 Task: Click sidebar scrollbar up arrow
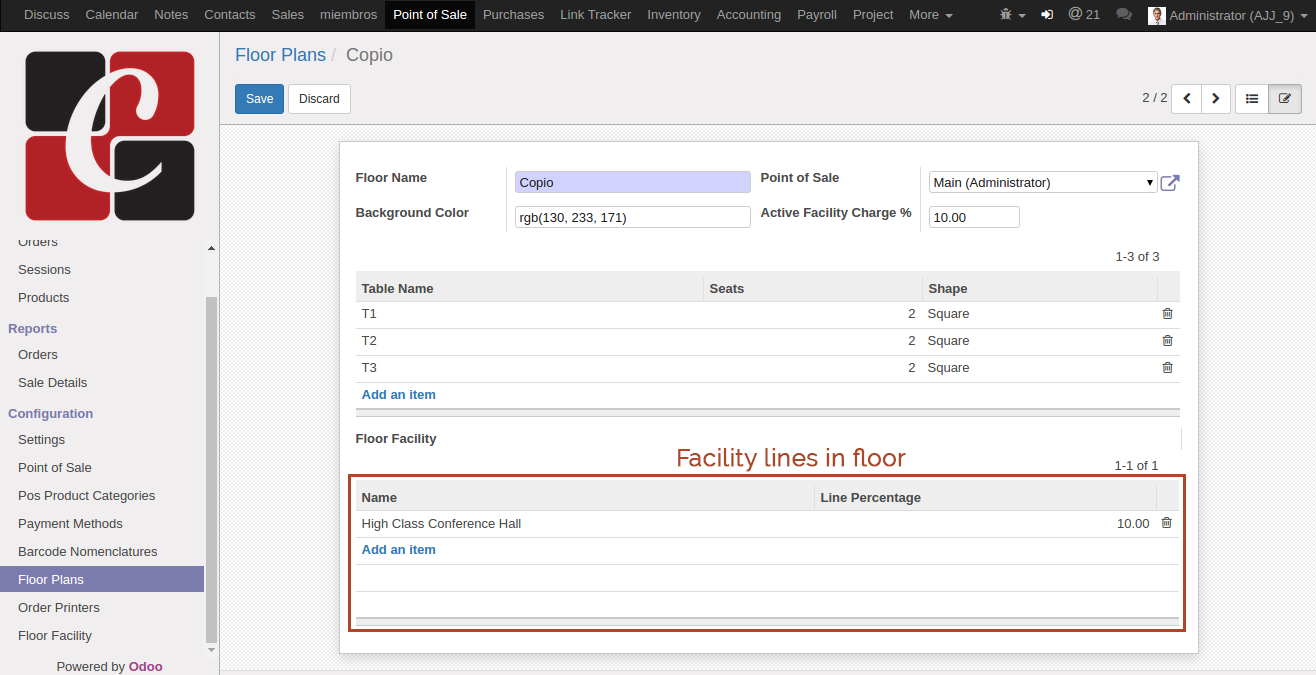coord(211,248)
